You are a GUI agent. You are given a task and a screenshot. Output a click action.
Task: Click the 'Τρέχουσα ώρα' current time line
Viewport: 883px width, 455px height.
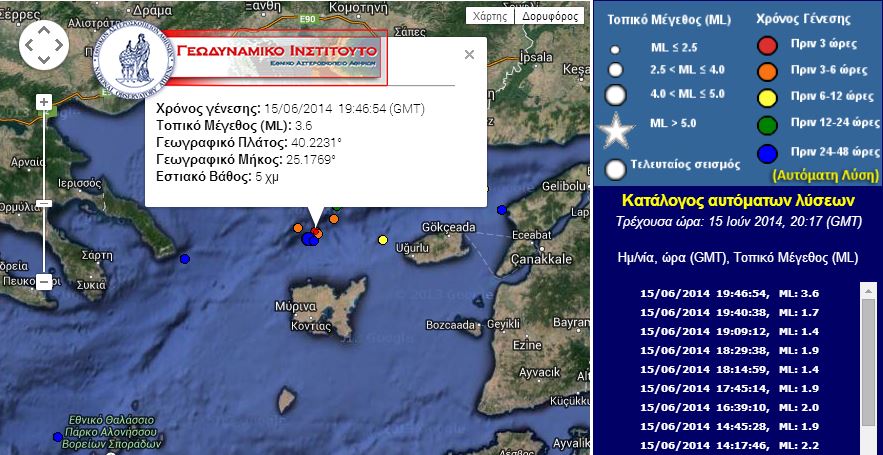click(739, 222)
